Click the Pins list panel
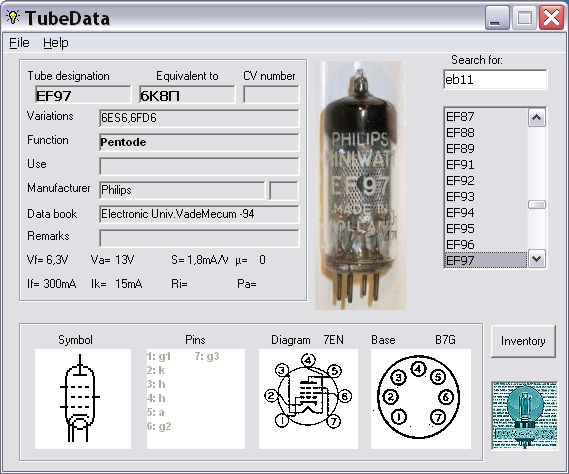This screenshot has width=569, height=474. pyautogui.click(x=196, y=399)
